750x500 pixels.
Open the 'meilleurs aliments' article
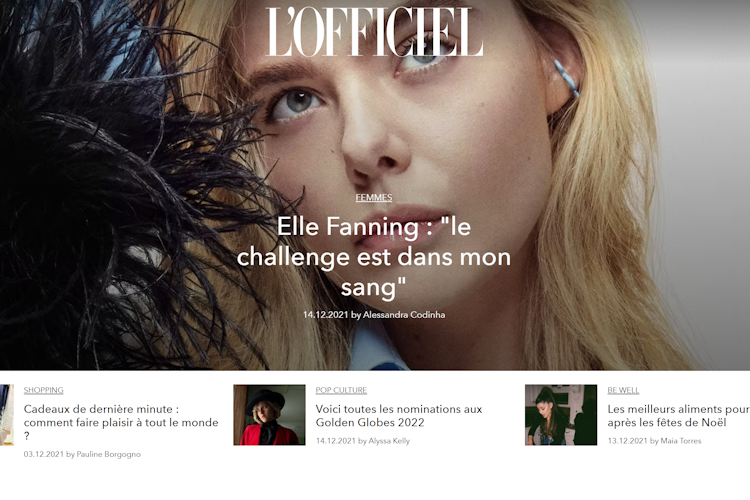[678, 416]
